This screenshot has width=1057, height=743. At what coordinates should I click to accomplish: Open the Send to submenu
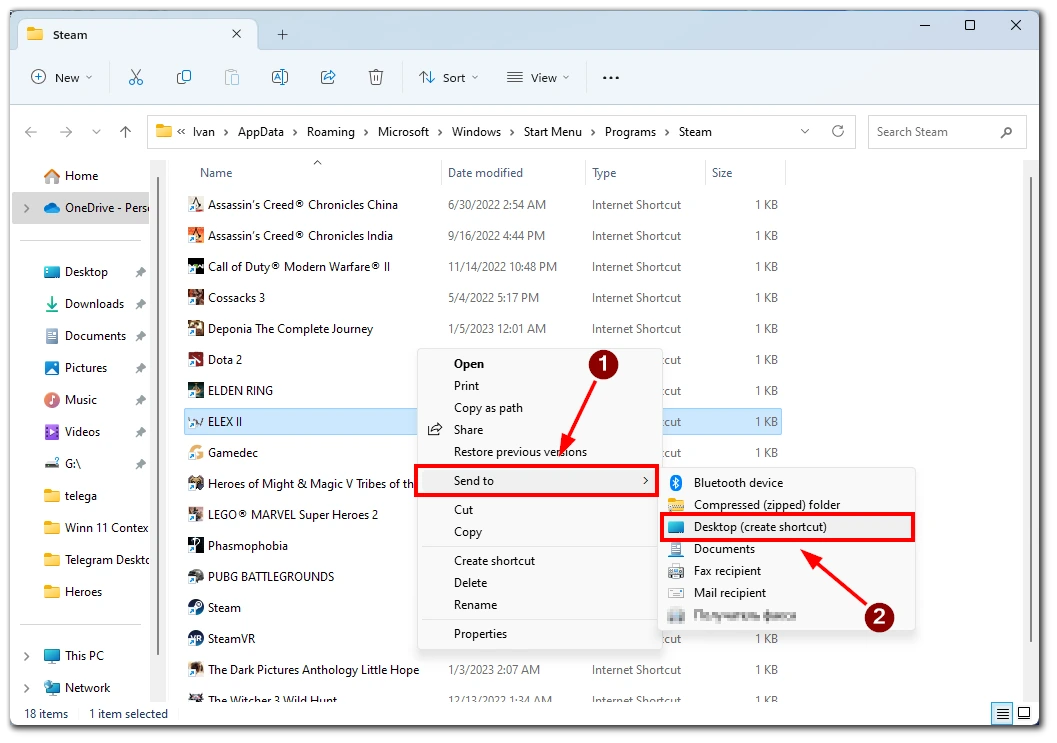coord(537,481)
